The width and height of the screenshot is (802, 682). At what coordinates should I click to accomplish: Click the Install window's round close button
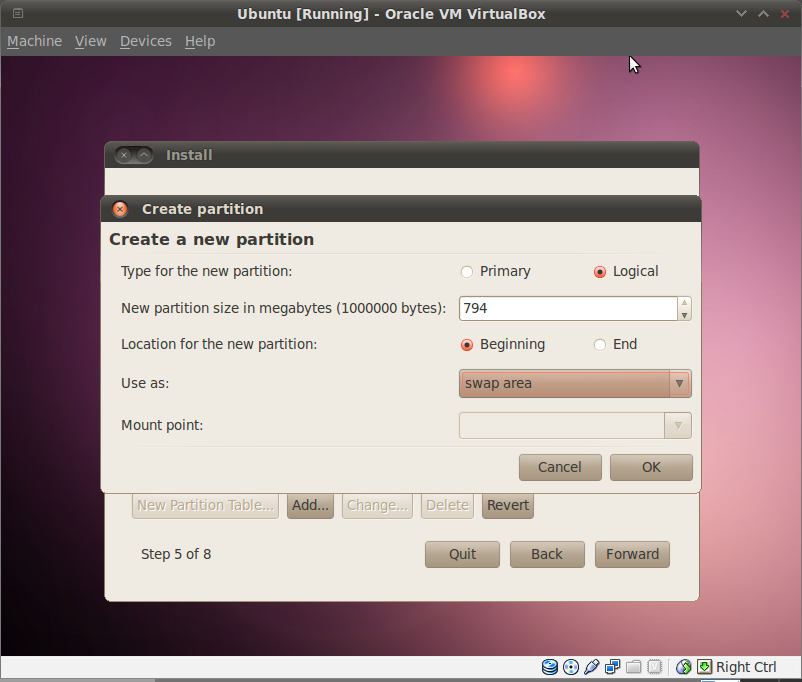coord(124,155)
